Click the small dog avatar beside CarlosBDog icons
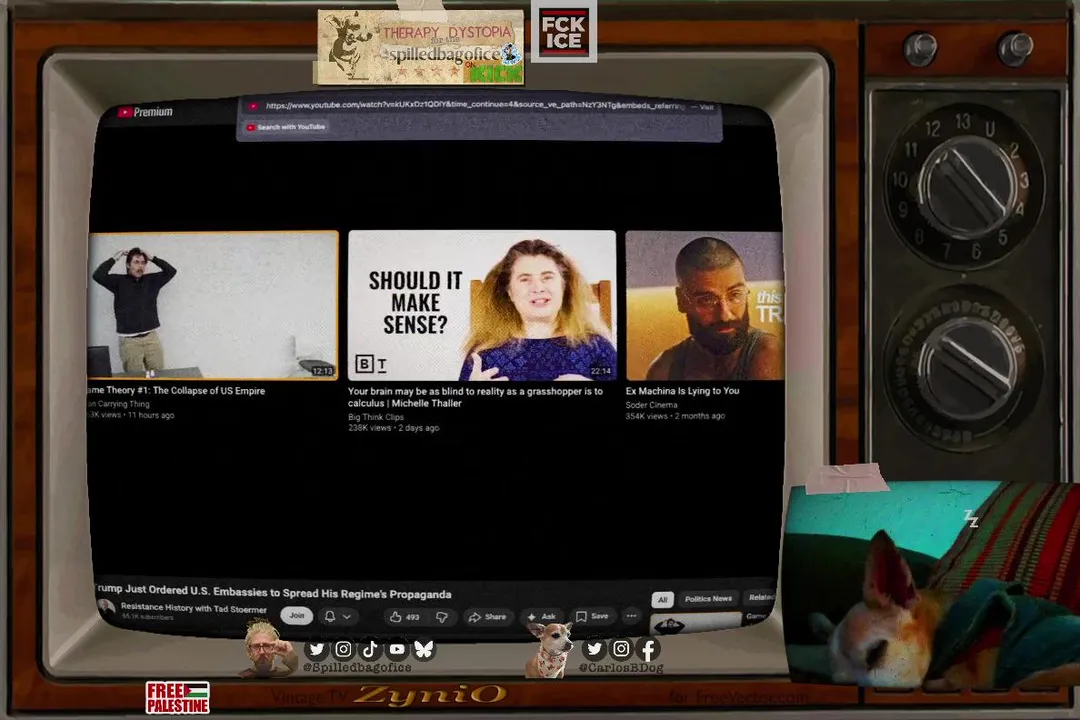Viewport: 1080px width, 720px height. coord(550,650)
